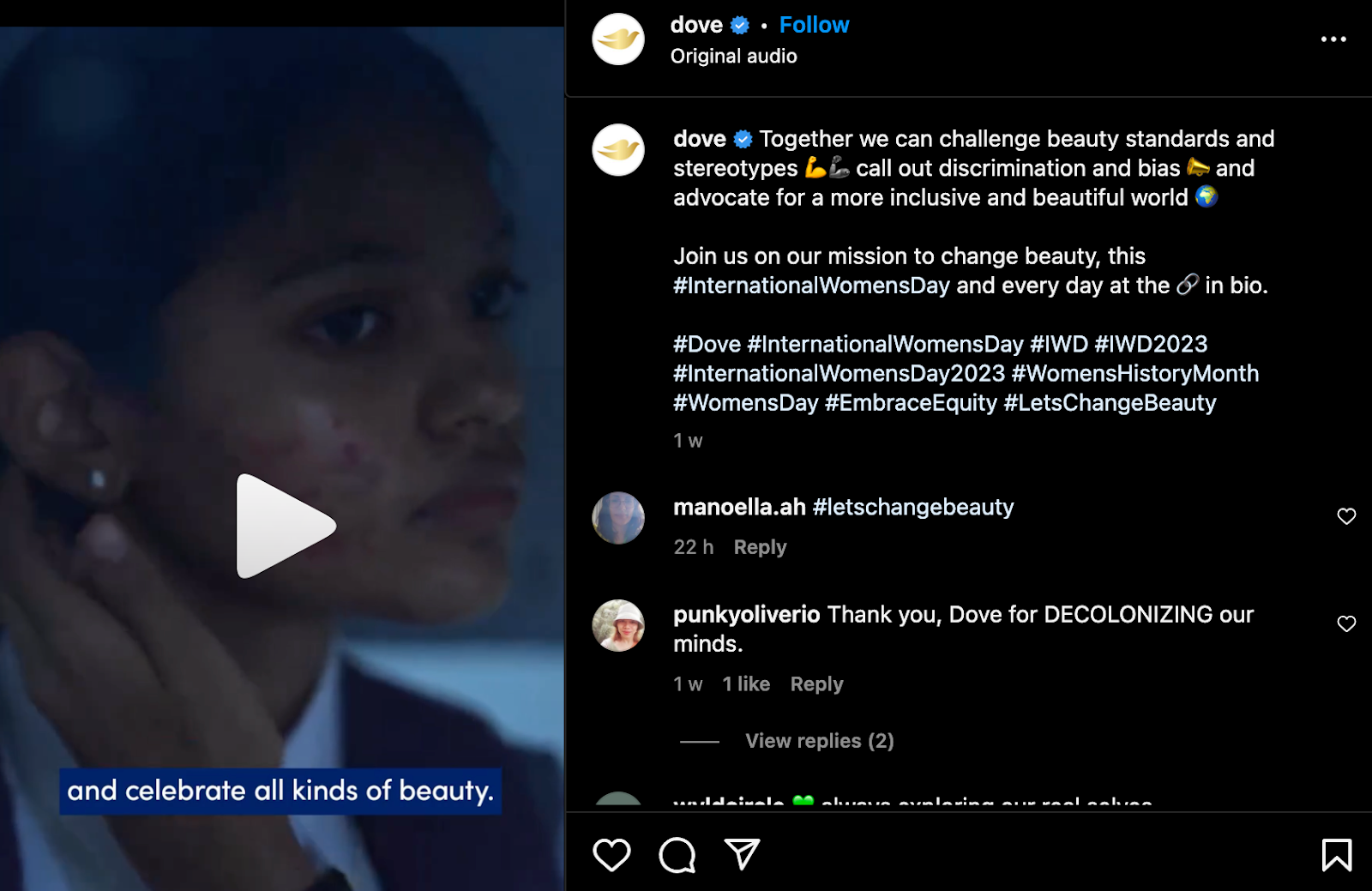This screenshot has width=1372, height=891.
Task: Open manoella.ah's profile avatar
Action: pos(618,518)
